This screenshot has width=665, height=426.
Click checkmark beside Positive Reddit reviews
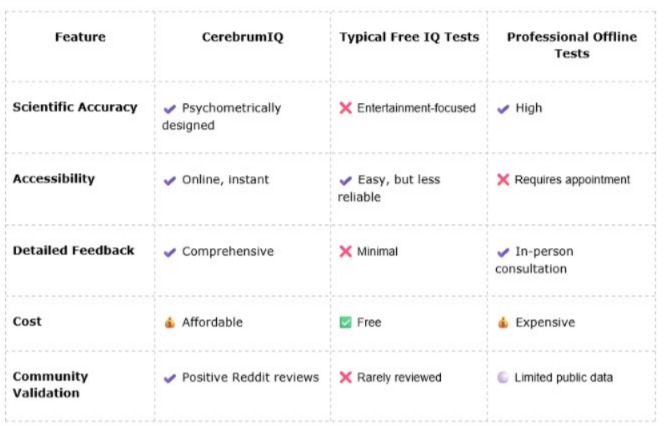170,378
